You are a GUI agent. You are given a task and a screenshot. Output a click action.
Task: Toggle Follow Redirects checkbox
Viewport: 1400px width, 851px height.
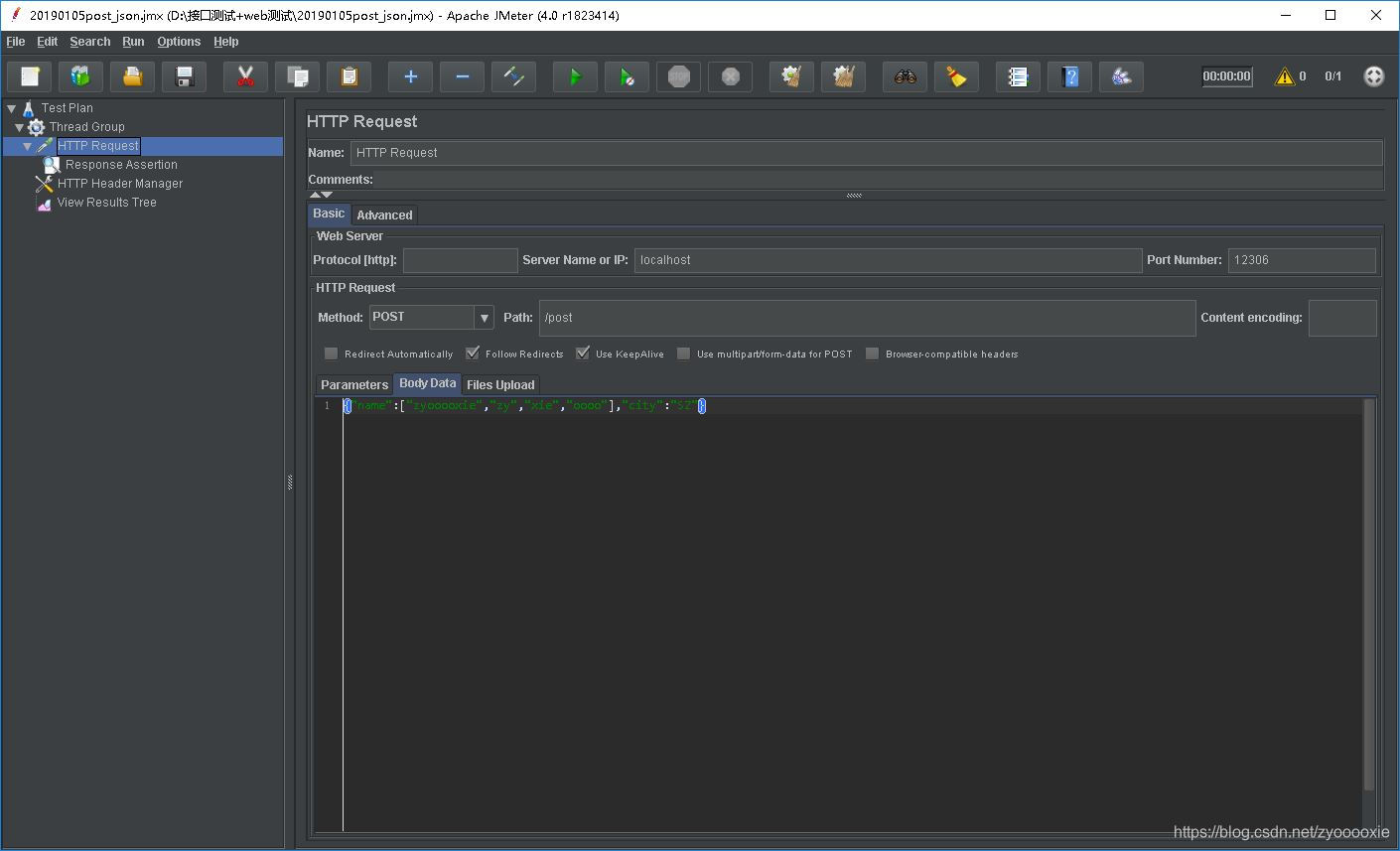[x=473, y=354]
